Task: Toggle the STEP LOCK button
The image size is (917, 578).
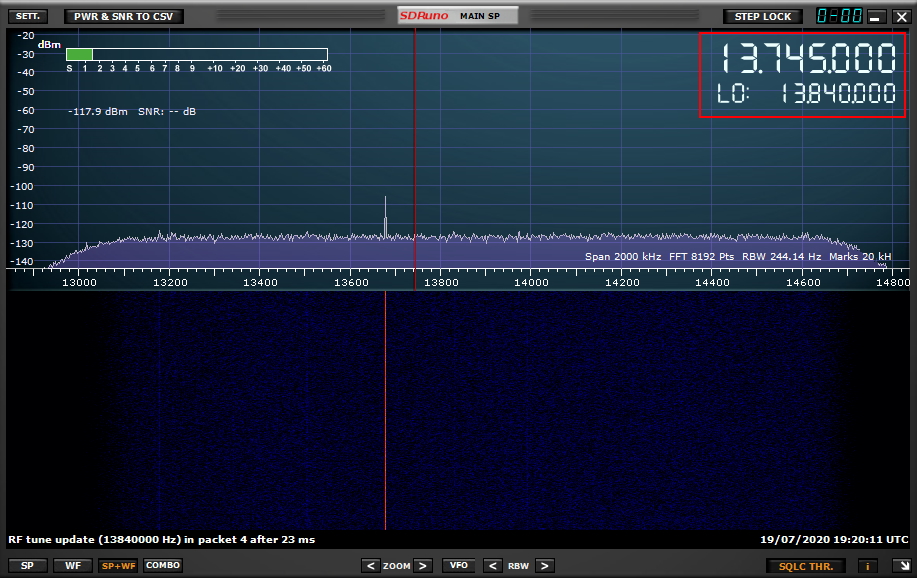Action: pyautogui.click(x=763, y=16)
